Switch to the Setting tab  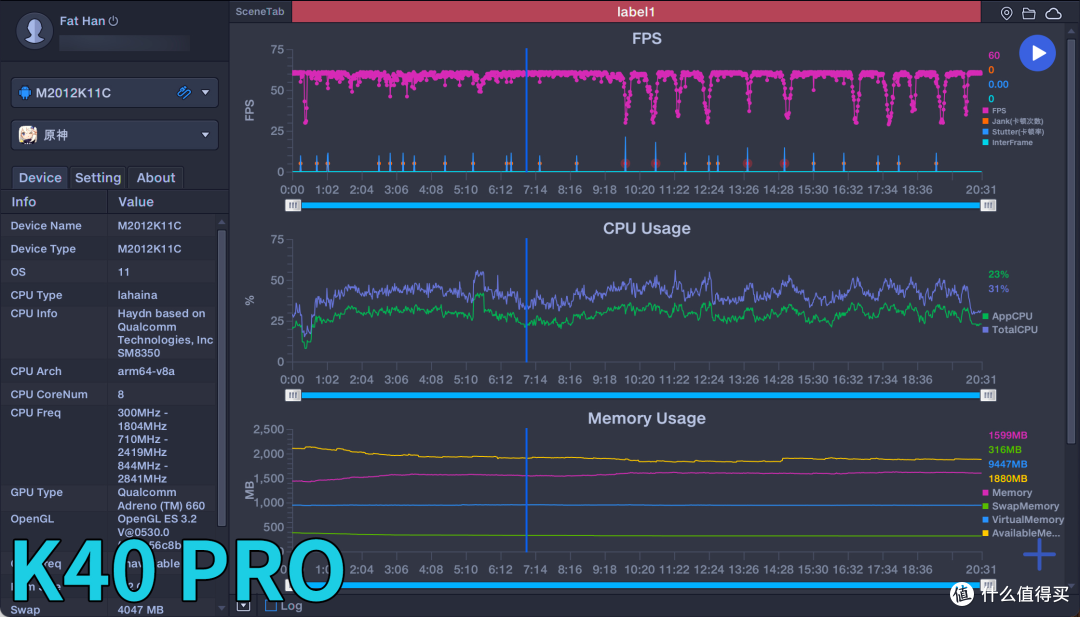pyautogui.click(x=98, y=178)
